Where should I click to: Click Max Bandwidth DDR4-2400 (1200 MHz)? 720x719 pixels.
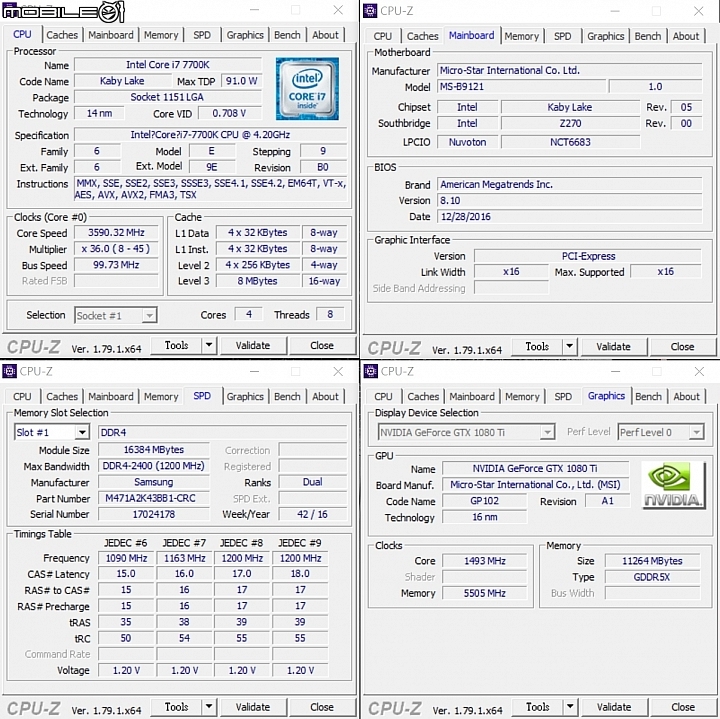point(154,466)
